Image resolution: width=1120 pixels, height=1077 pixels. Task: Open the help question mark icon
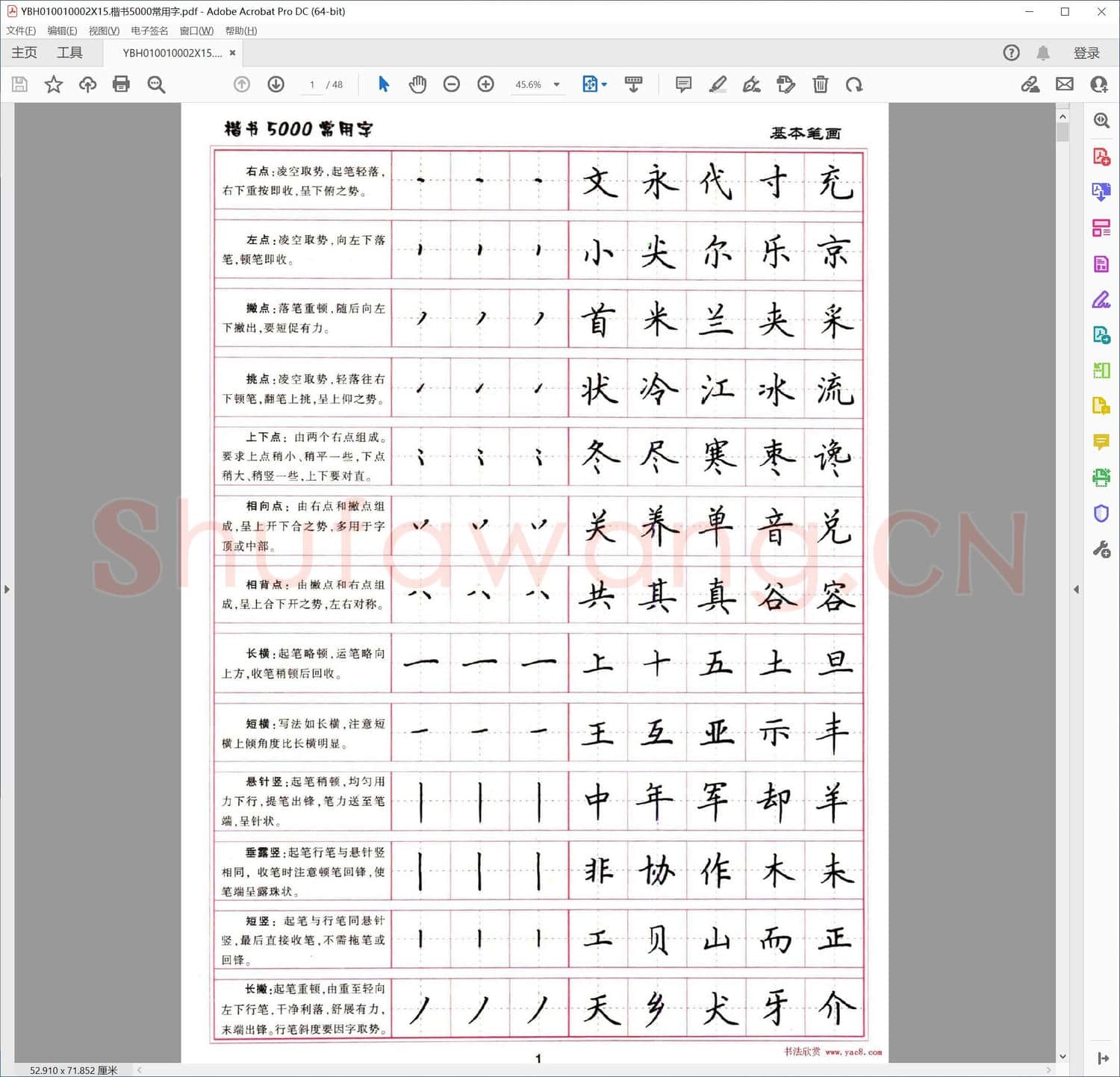pos(1011,53)
